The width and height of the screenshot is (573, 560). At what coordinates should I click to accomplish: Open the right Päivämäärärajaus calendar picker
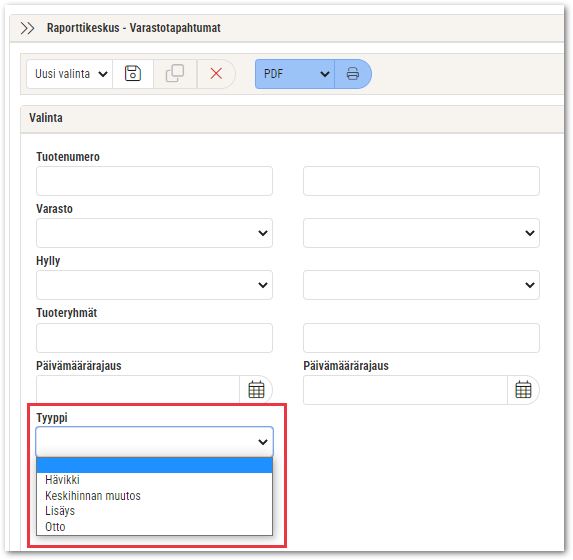(x=523, y=390)
